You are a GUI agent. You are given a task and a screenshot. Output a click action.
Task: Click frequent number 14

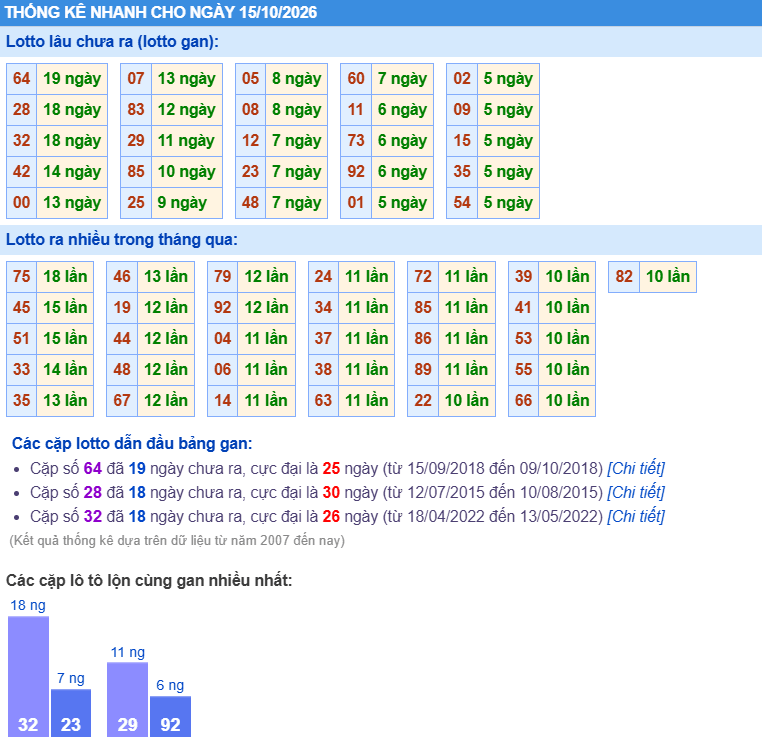(223, 401)
